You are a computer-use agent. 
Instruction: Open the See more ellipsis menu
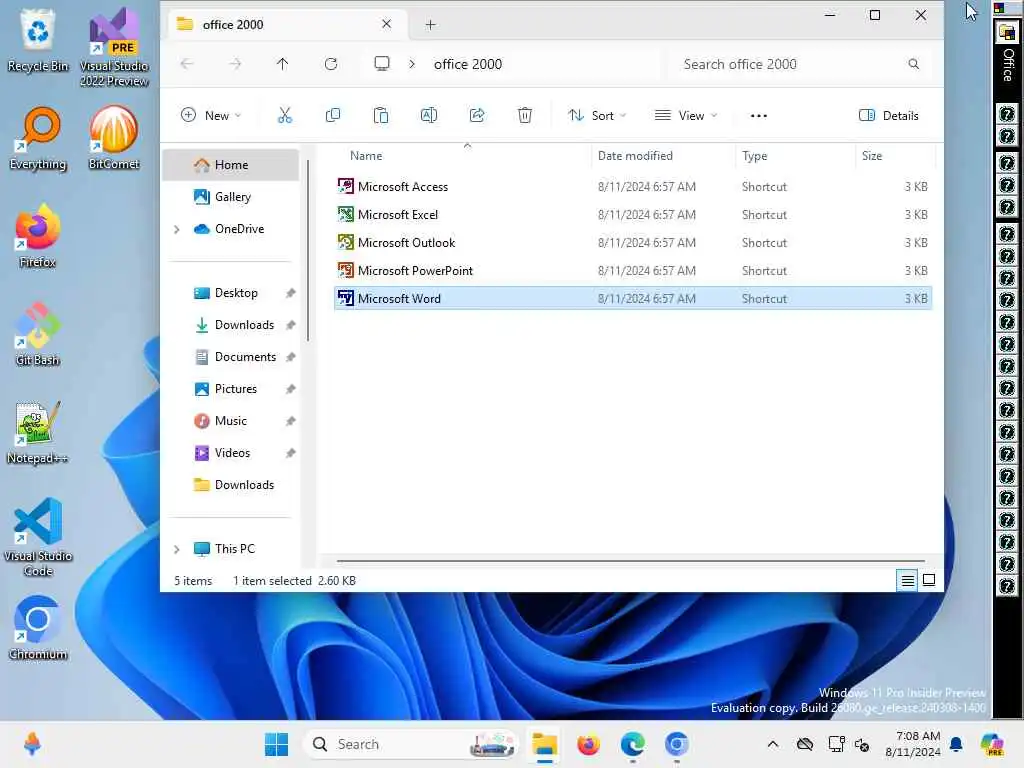758,116
